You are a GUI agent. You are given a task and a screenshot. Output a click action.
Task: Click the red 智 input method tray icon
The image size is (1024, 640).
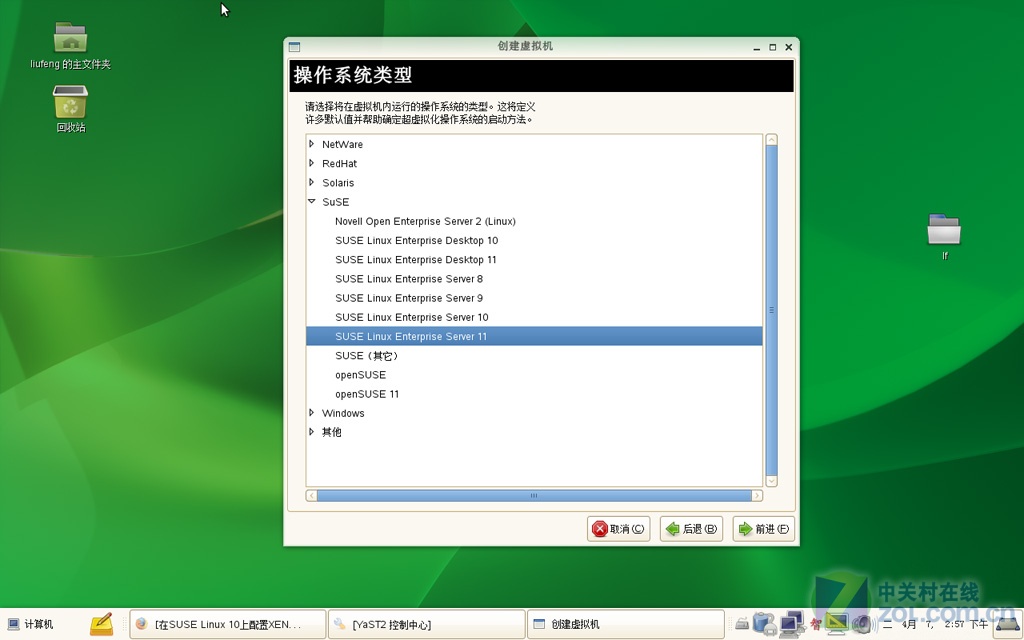816,624
